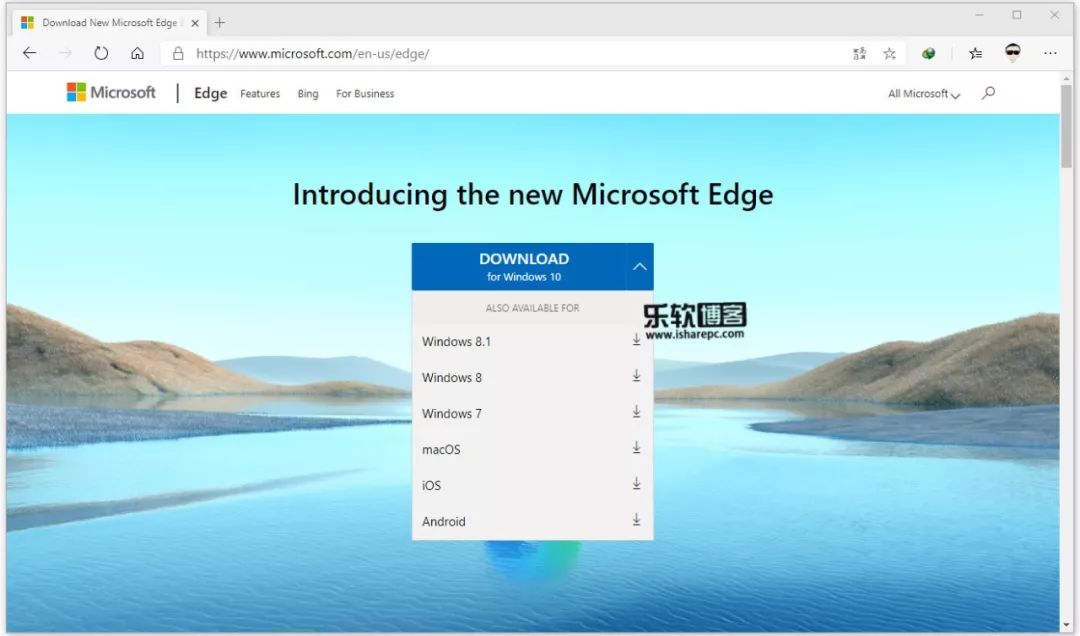This screenshot has height=636, width=1080.
Task: Open the Features menu item
Action: tap(260, 94)
